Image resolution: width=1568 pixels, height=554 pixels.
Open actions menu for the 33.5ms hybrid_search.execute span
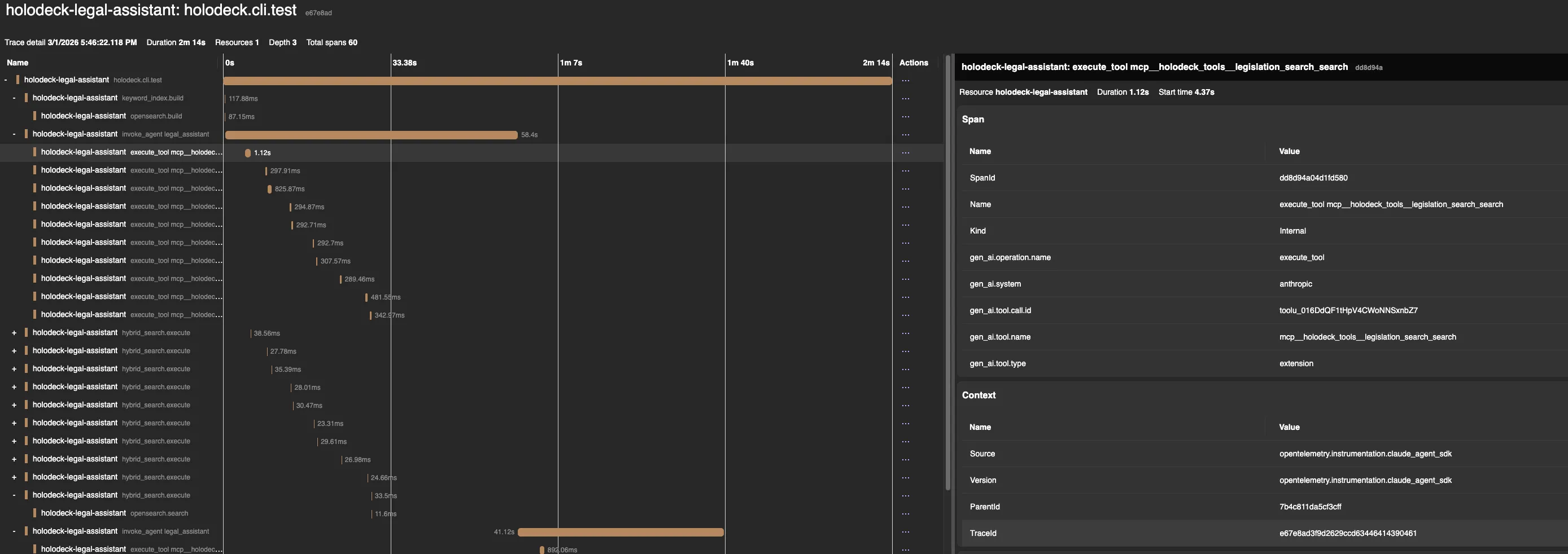(906, 495)
